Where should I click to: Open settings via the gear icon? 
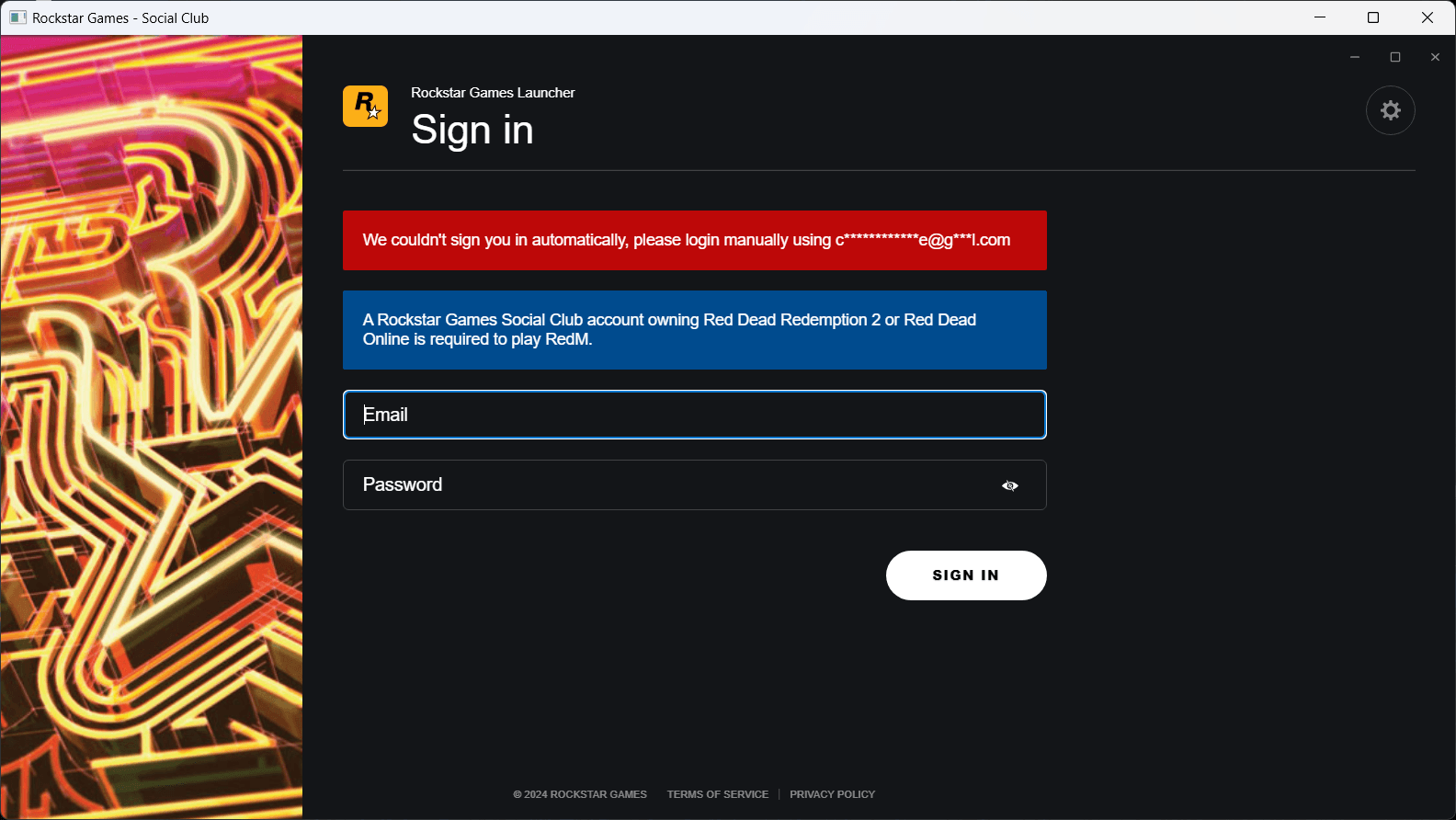(x=1390, y=110)
